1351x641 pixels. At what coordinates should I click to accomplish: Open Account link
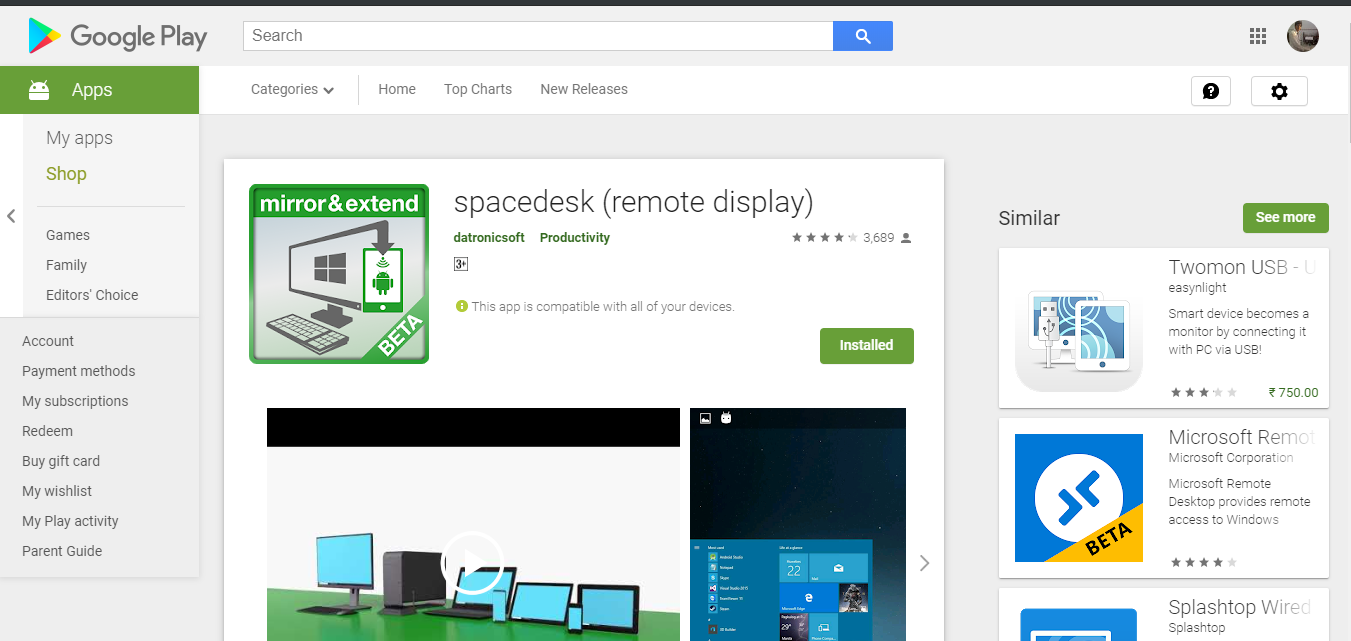coord(48,341)
